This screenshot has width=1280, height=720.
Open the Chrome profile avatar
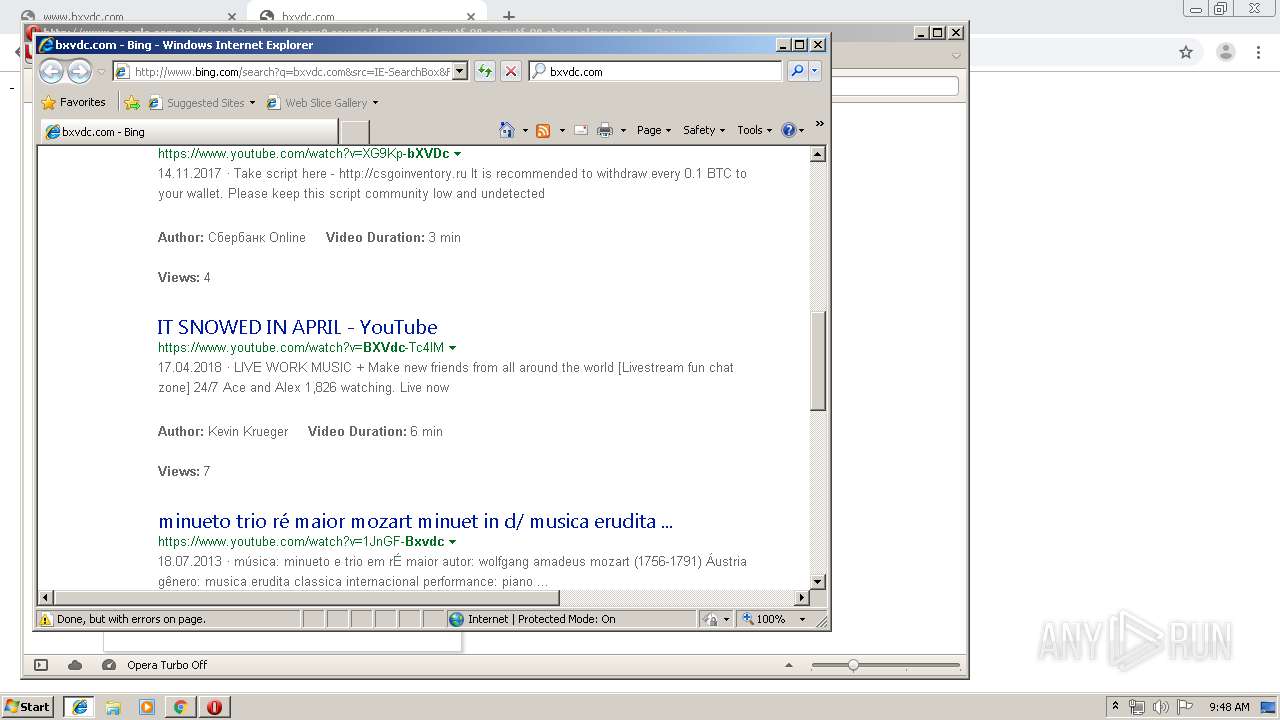1225,52
